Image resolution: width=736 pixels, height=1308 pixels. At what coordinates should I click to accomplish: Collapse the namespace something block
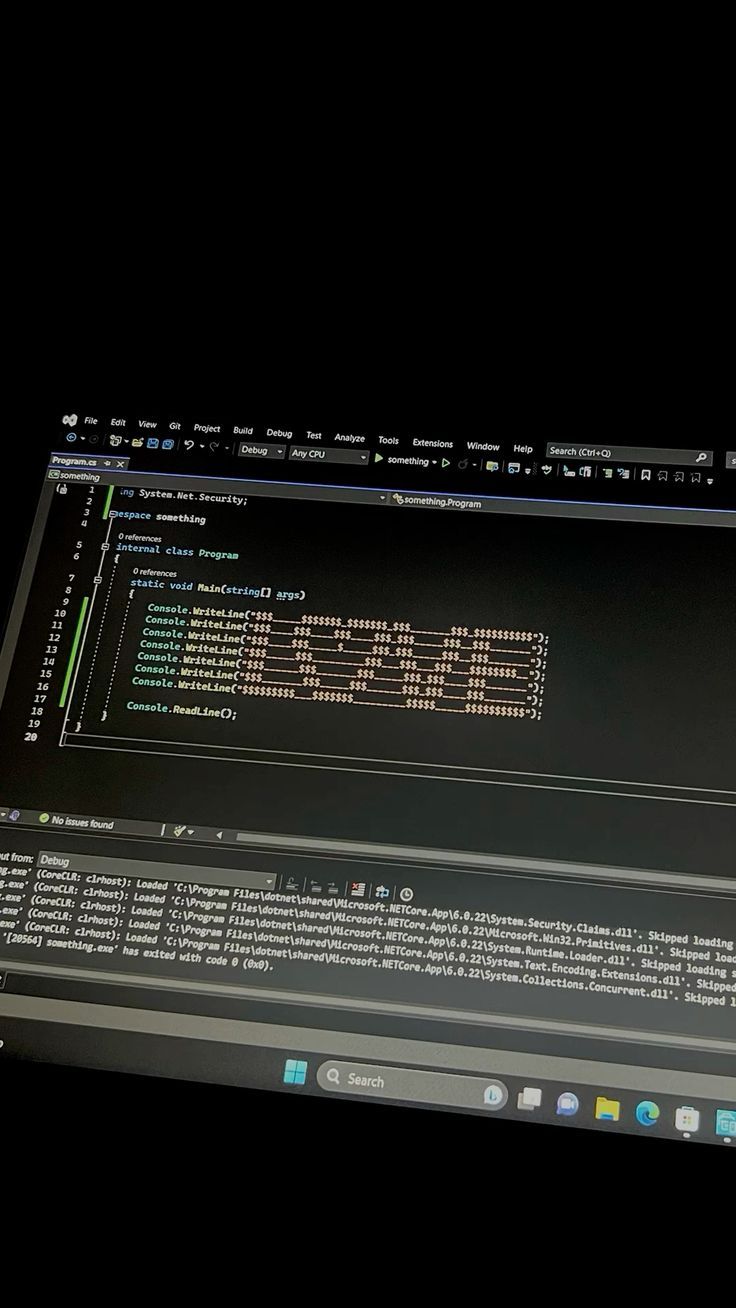(x=112, y=514)
